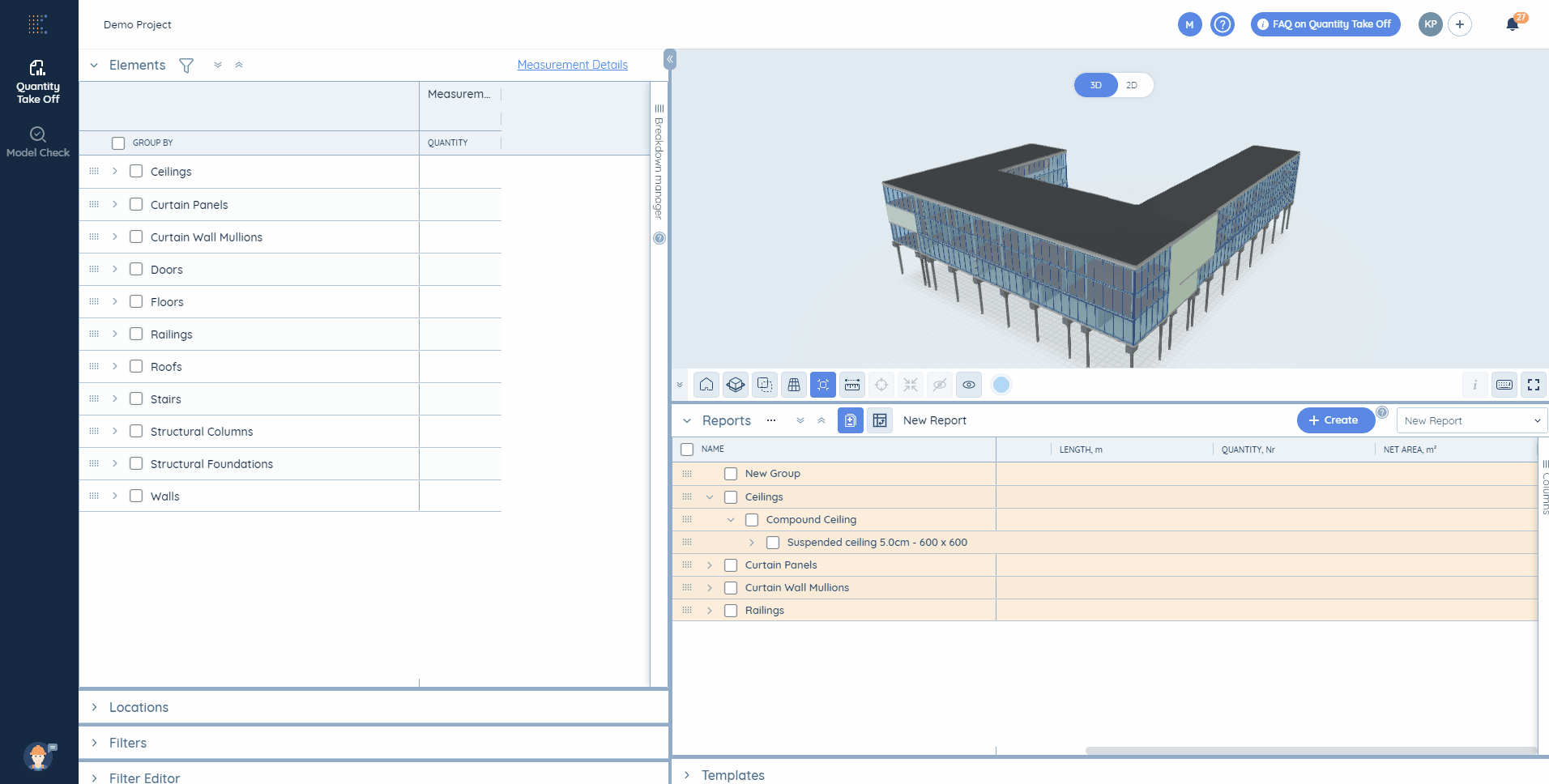
Task: Open the New Report dropdown
Action: (1472, 420)
